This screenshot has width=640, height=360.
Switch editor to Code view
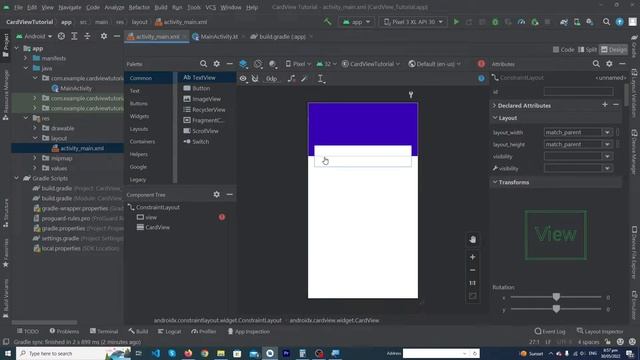[563, 49]
